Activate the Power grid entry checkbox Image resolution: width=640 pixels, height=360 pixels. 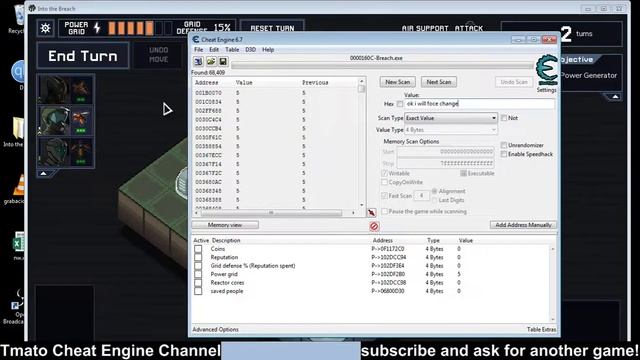198,274
